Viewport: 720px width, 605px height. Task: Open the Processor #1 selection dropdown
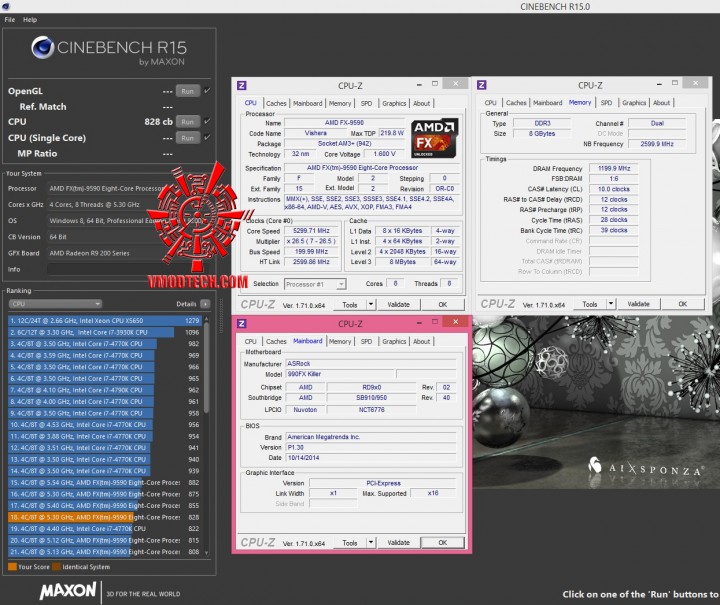[x=315, y=284]
